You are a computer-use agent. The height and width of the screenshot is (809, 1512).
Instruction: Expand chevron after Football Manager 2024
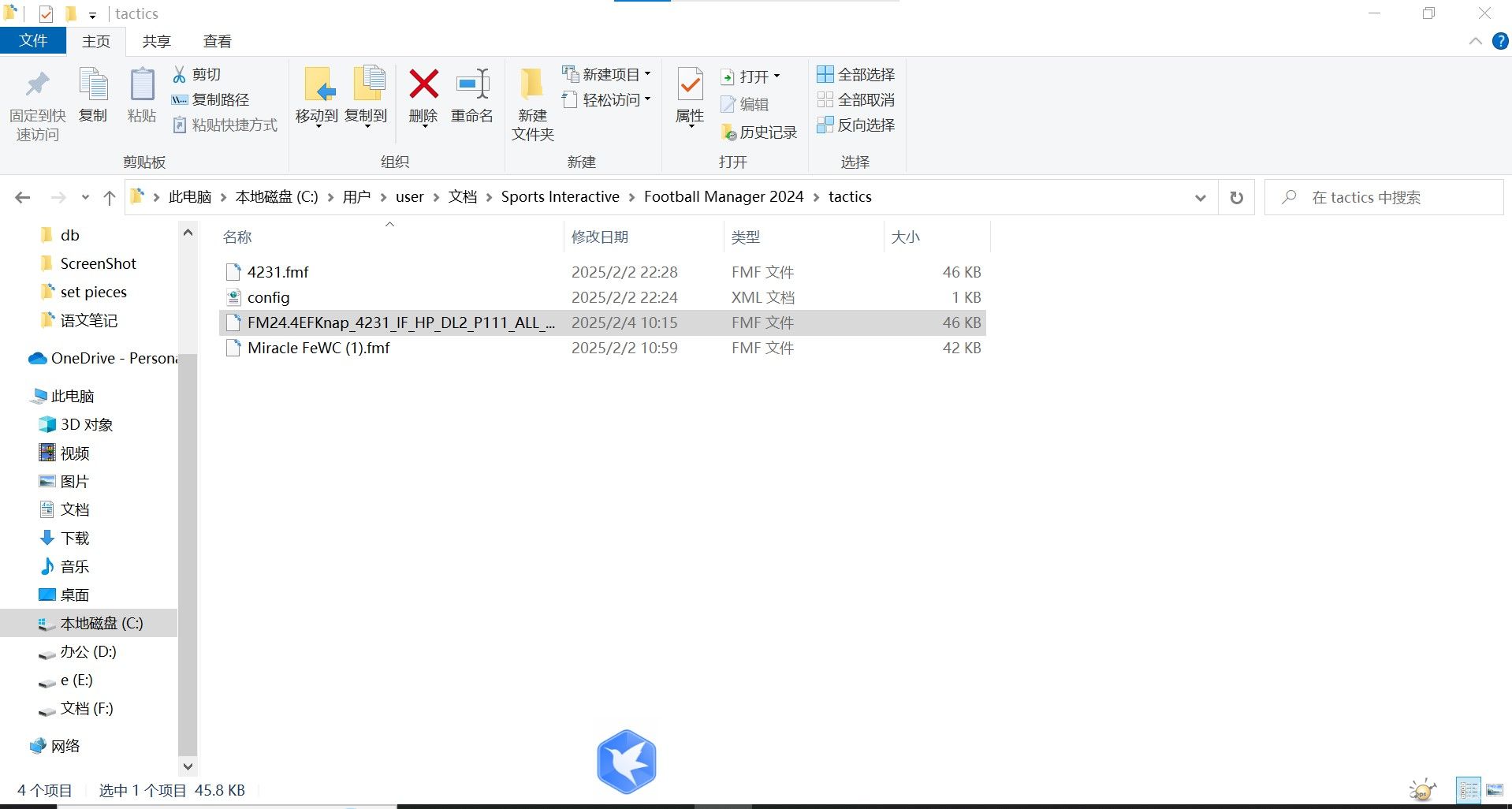tap(816, 197)
